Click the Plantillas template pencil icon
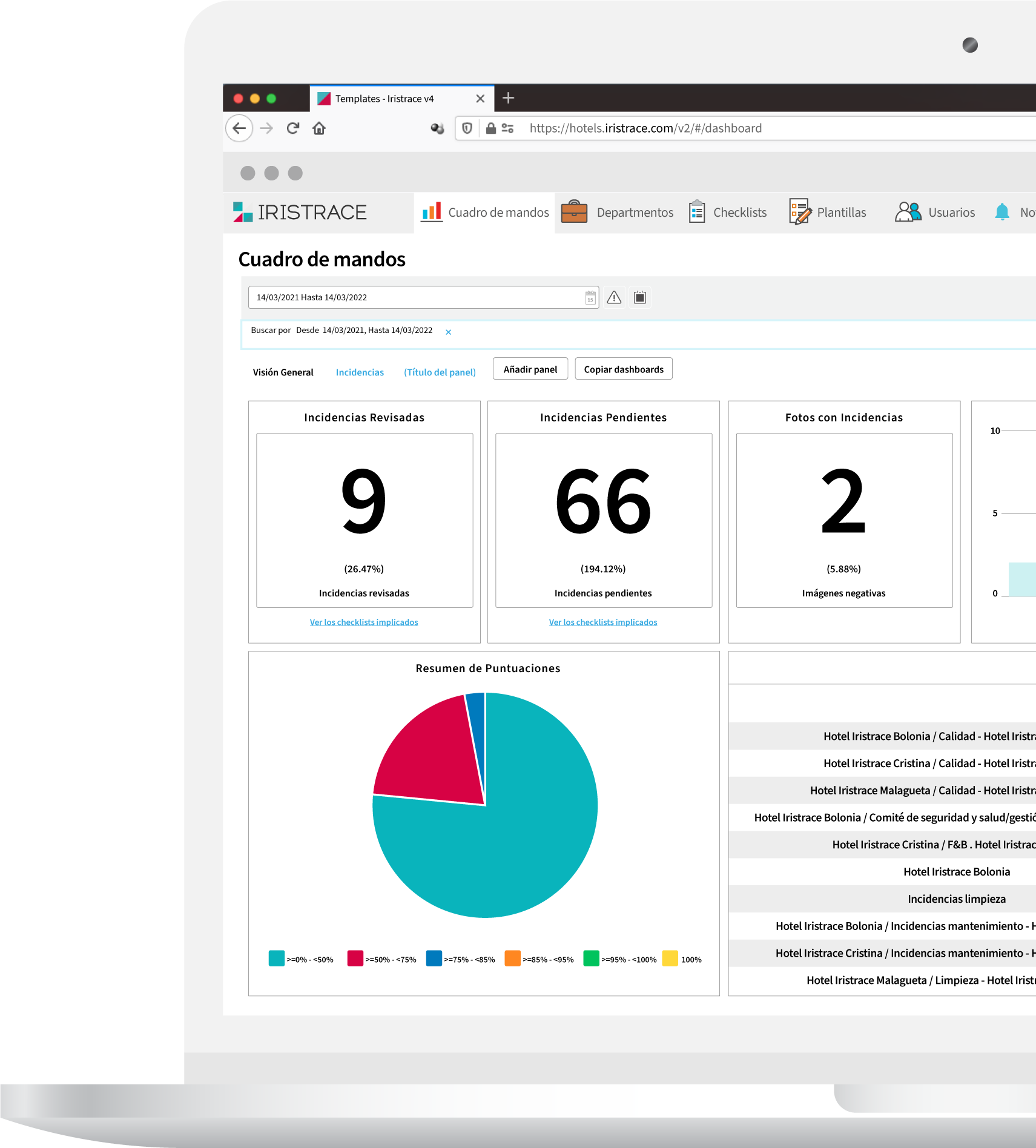The height and width of the screenshot is (1148, 1036). coord(800,212)
